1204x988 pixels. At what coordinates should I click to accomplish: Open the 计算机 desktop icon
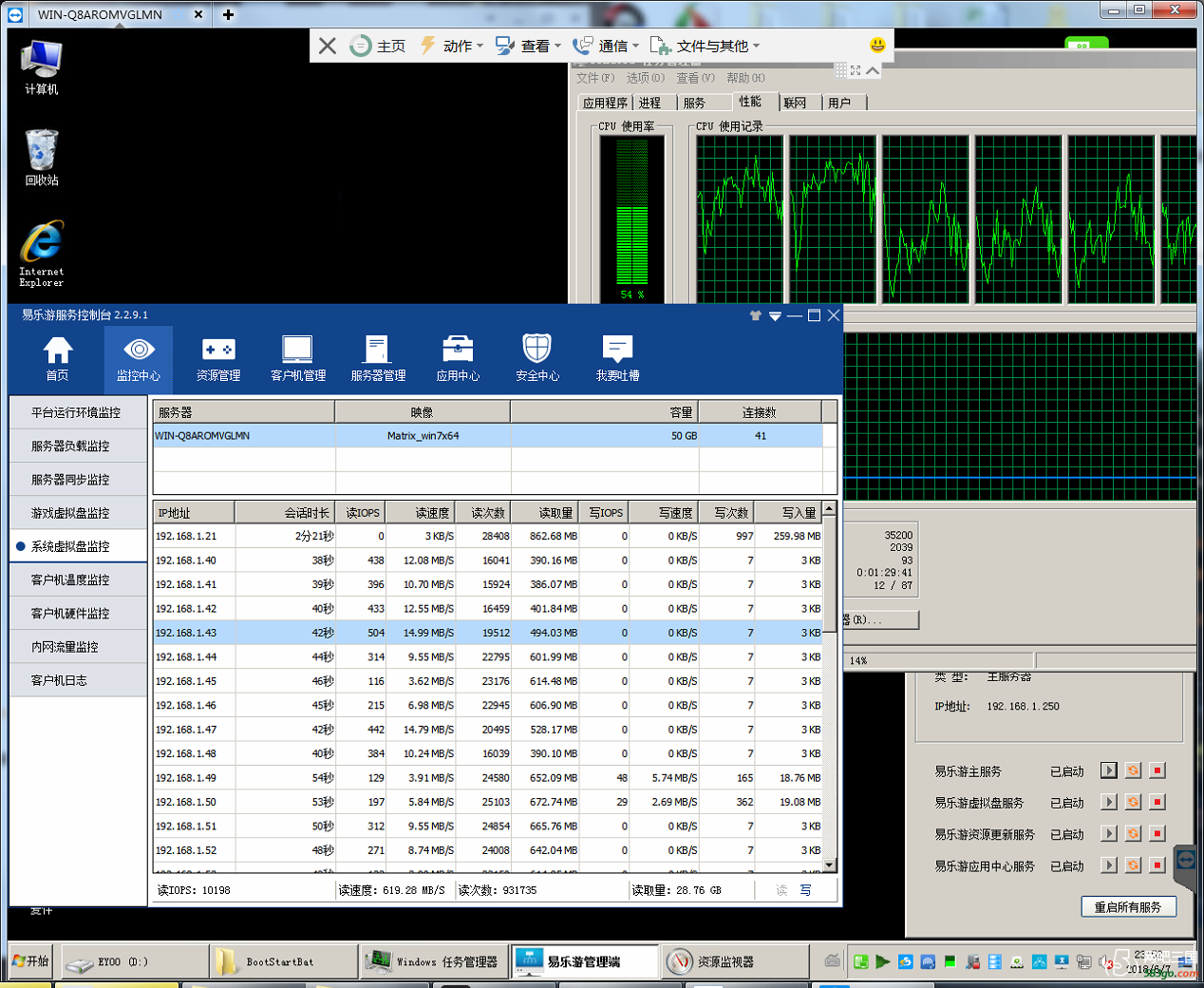click(42, 67)
